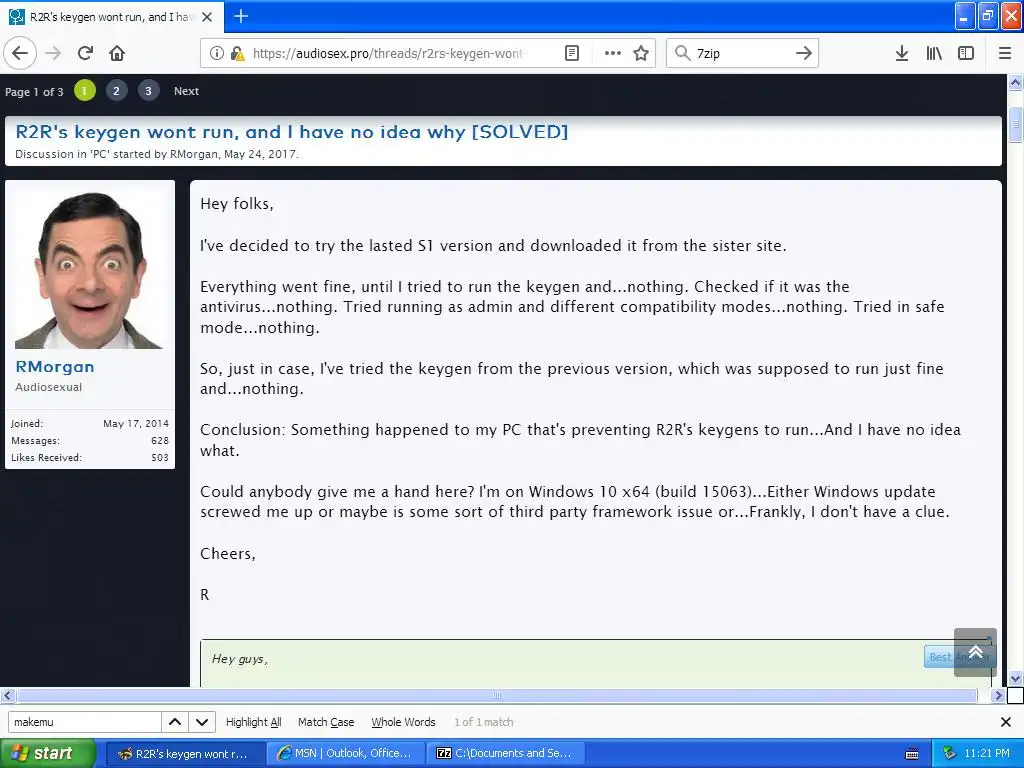Open page actions three-dot menu

coord(613,53)
